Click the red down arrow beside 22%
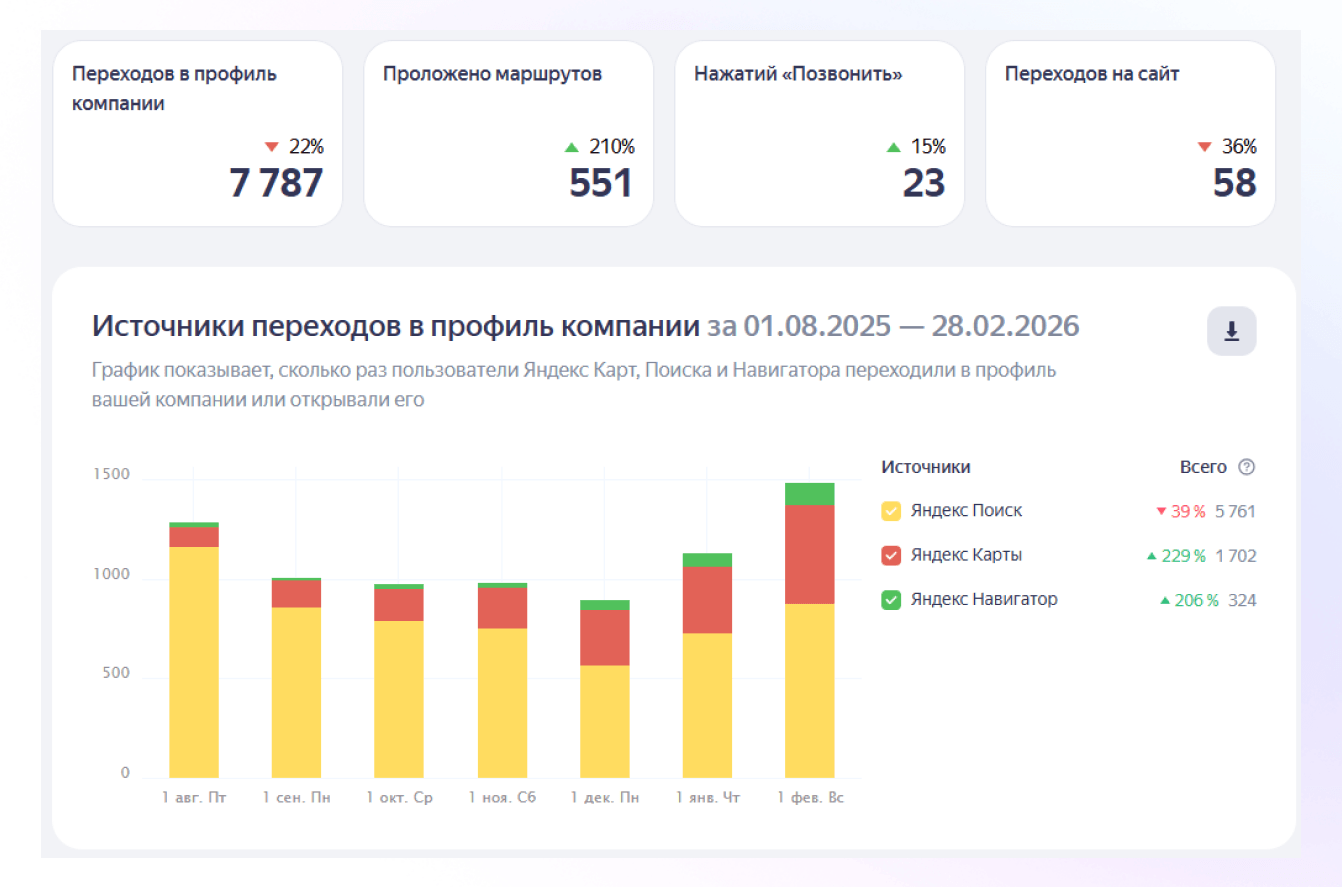 (271, 147)
